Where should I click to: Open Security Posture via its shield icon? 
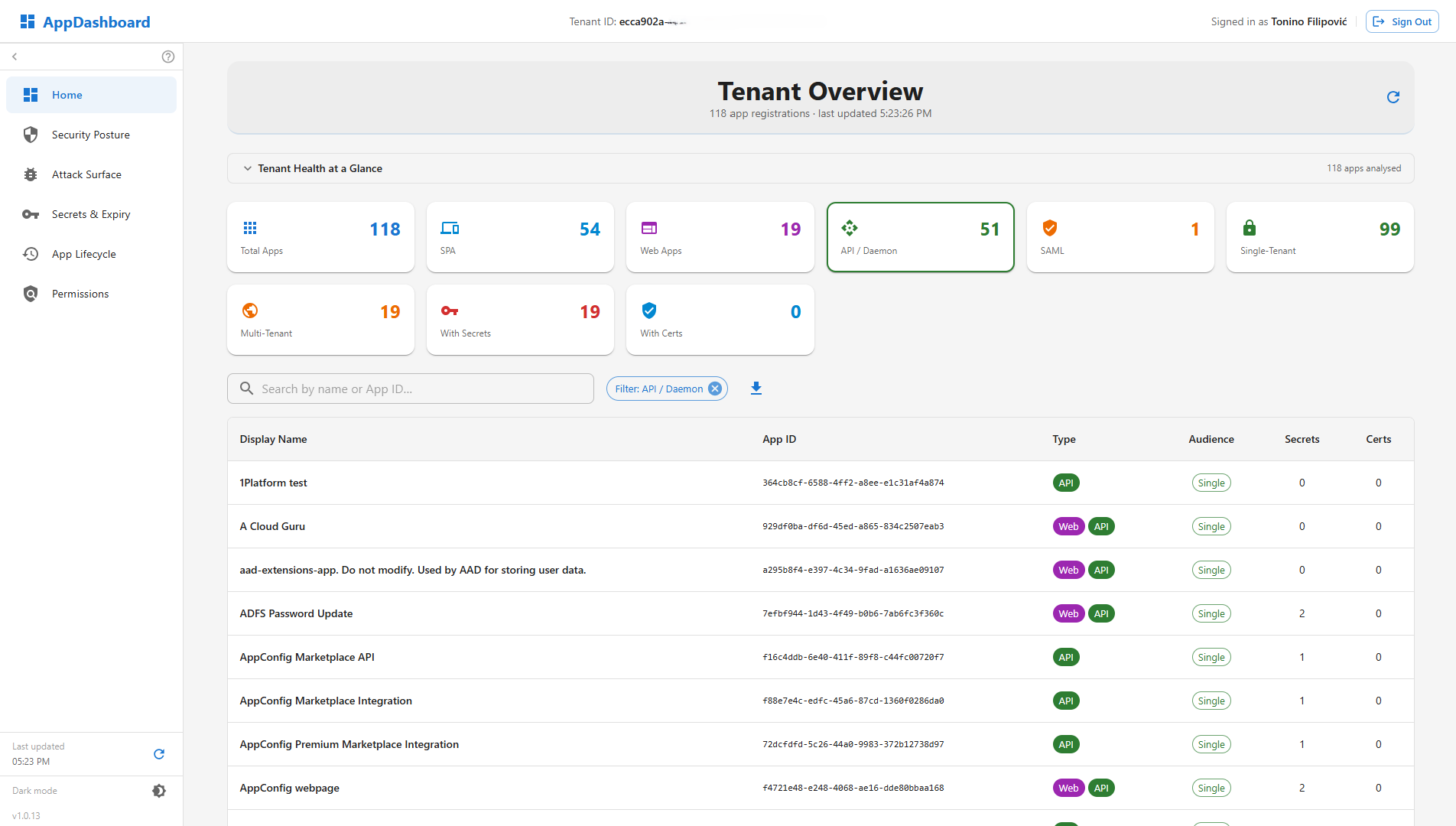point(31,135)
